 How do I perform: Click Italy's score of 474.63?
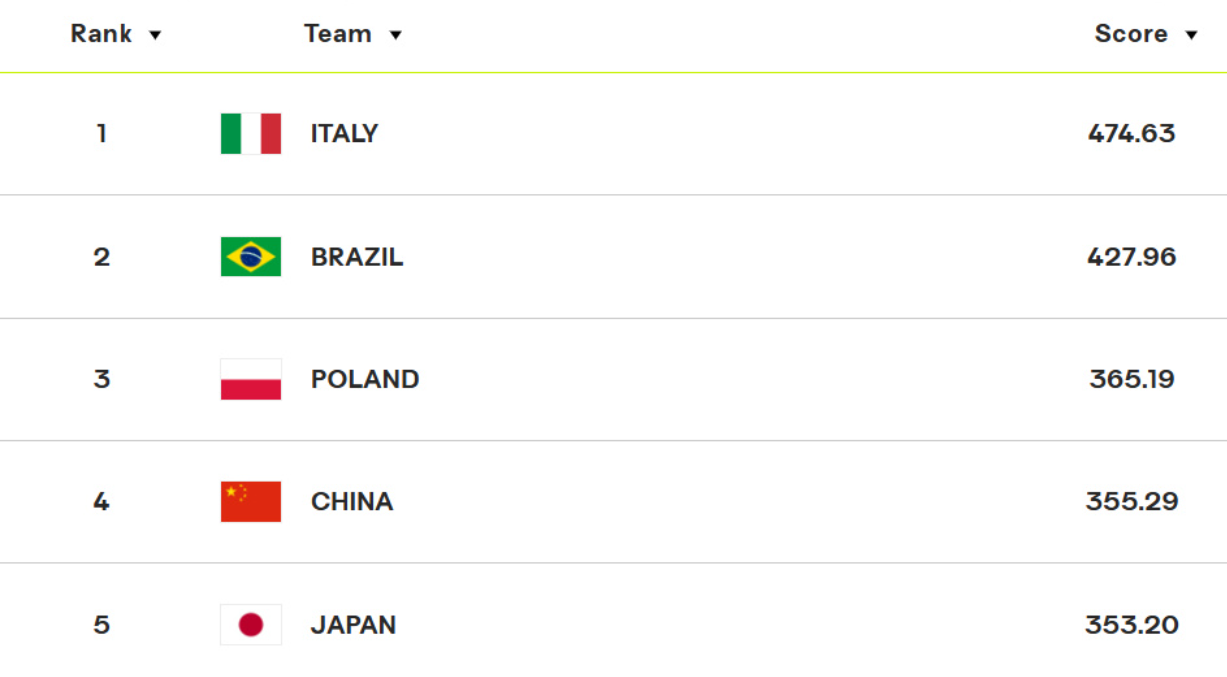1132,134
